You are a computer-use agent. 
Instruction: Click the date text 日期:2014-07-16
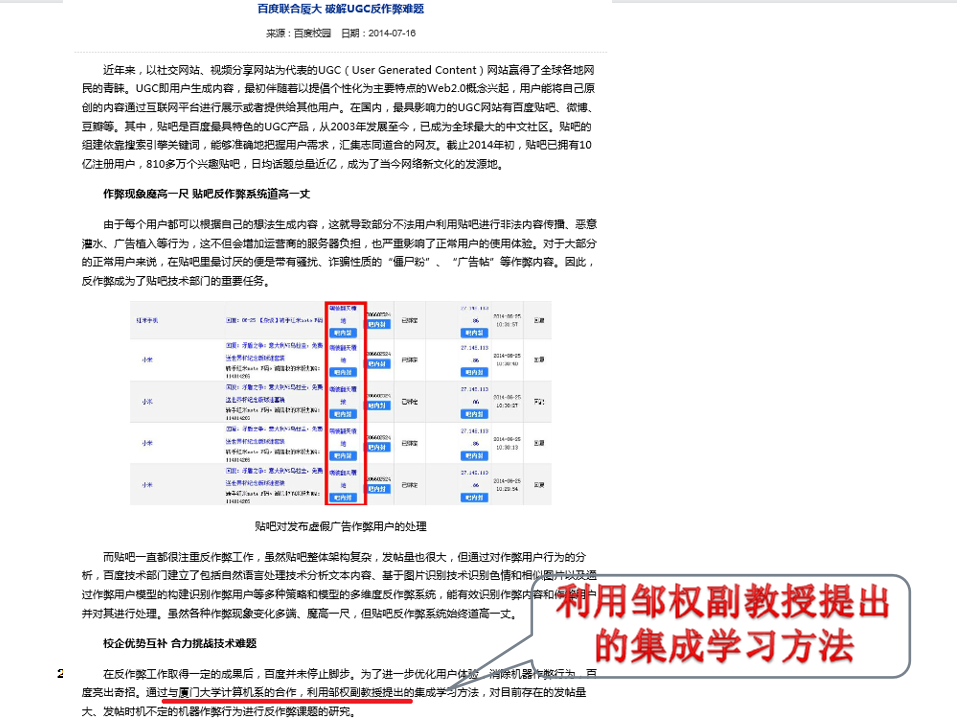pyautogui.click(x=378, y=33)
